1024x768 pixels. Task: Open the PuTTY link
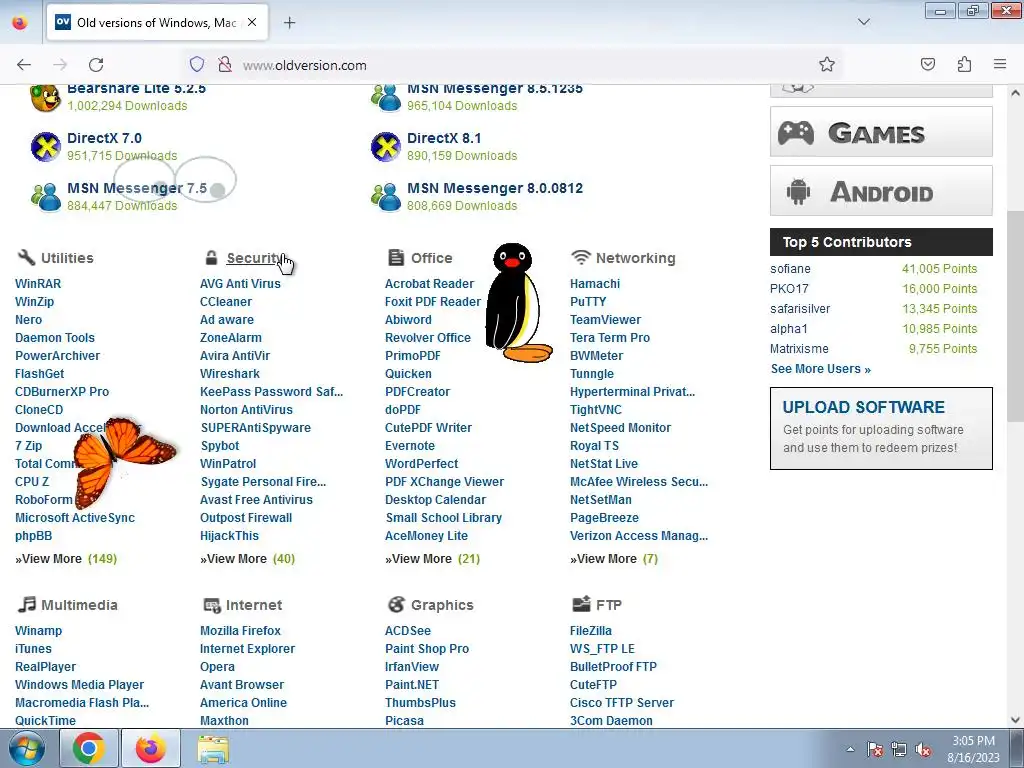(588, 302)
